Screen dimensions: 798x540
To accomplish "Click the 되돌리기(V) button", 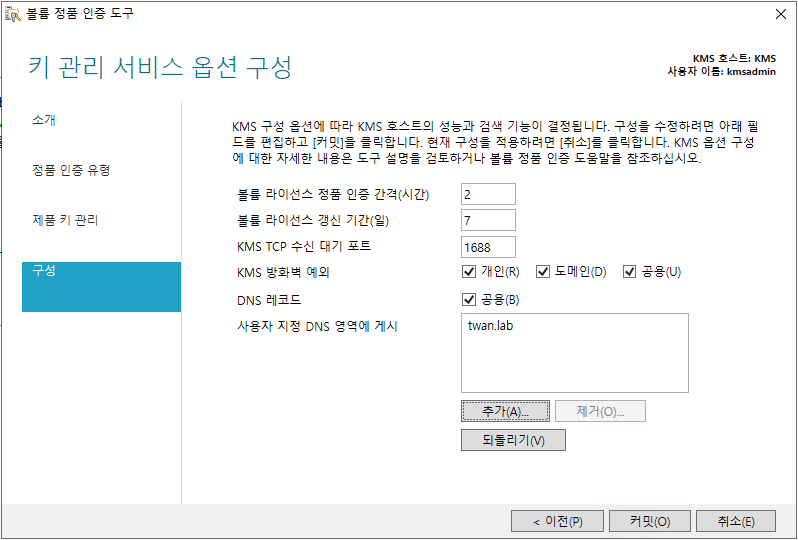I will (x=514, y=440).
